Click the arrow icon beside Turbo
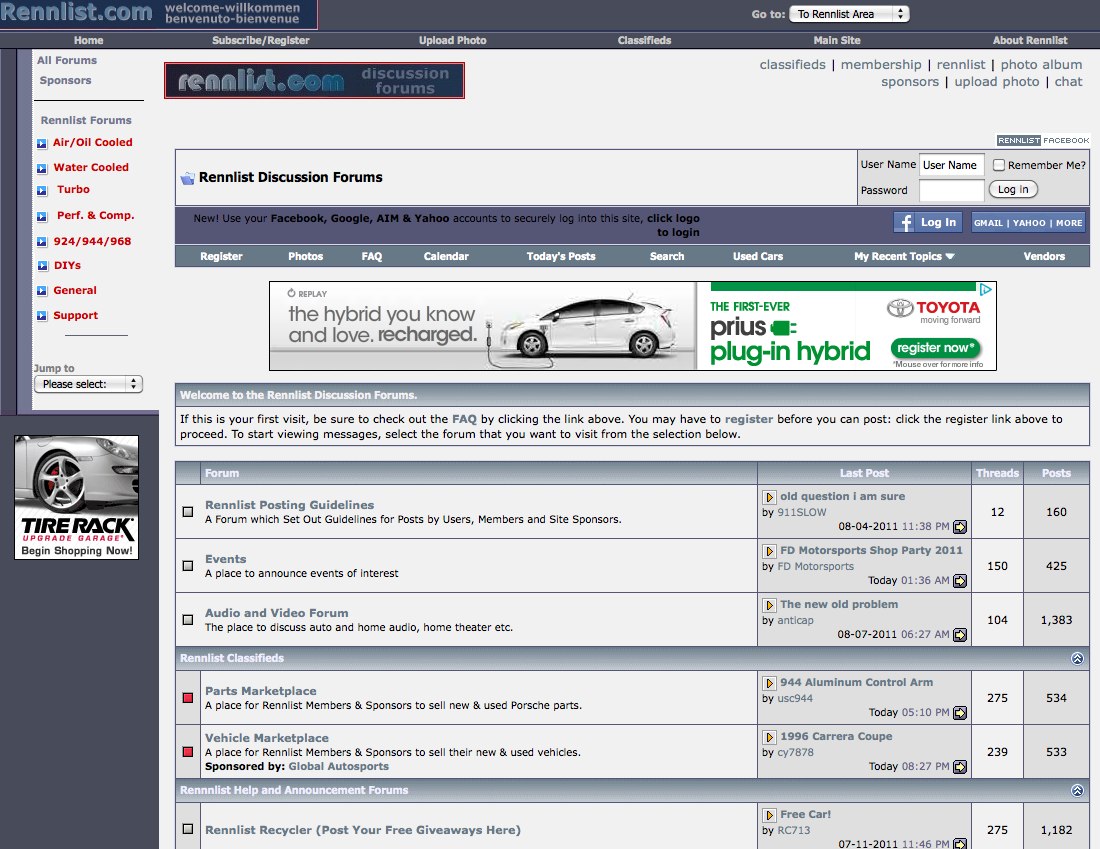 click(41, 190)
